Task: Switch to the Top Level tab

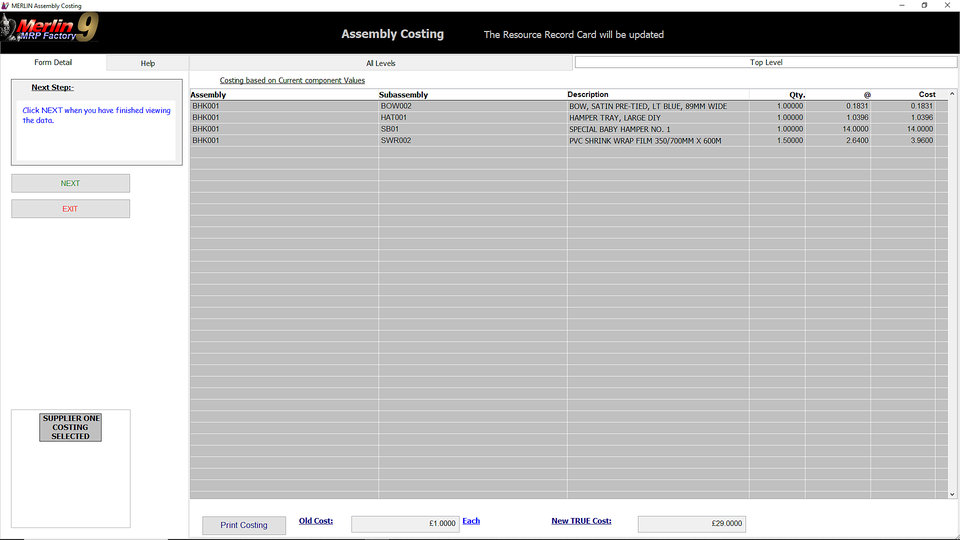Action: (765, 62)
